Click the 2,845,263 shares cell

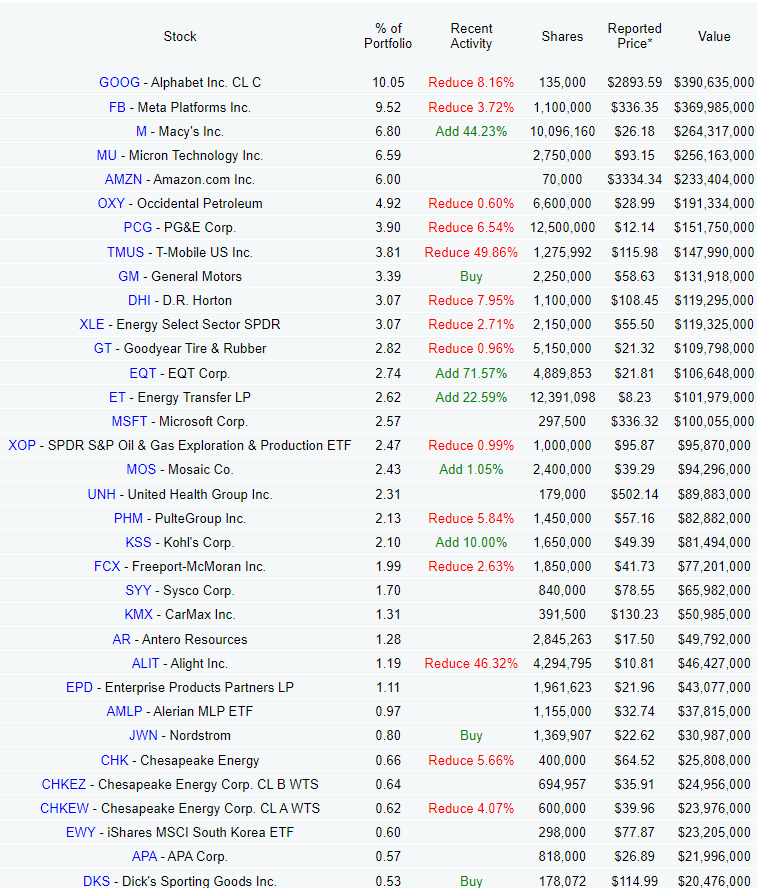[x=562, y=640]
